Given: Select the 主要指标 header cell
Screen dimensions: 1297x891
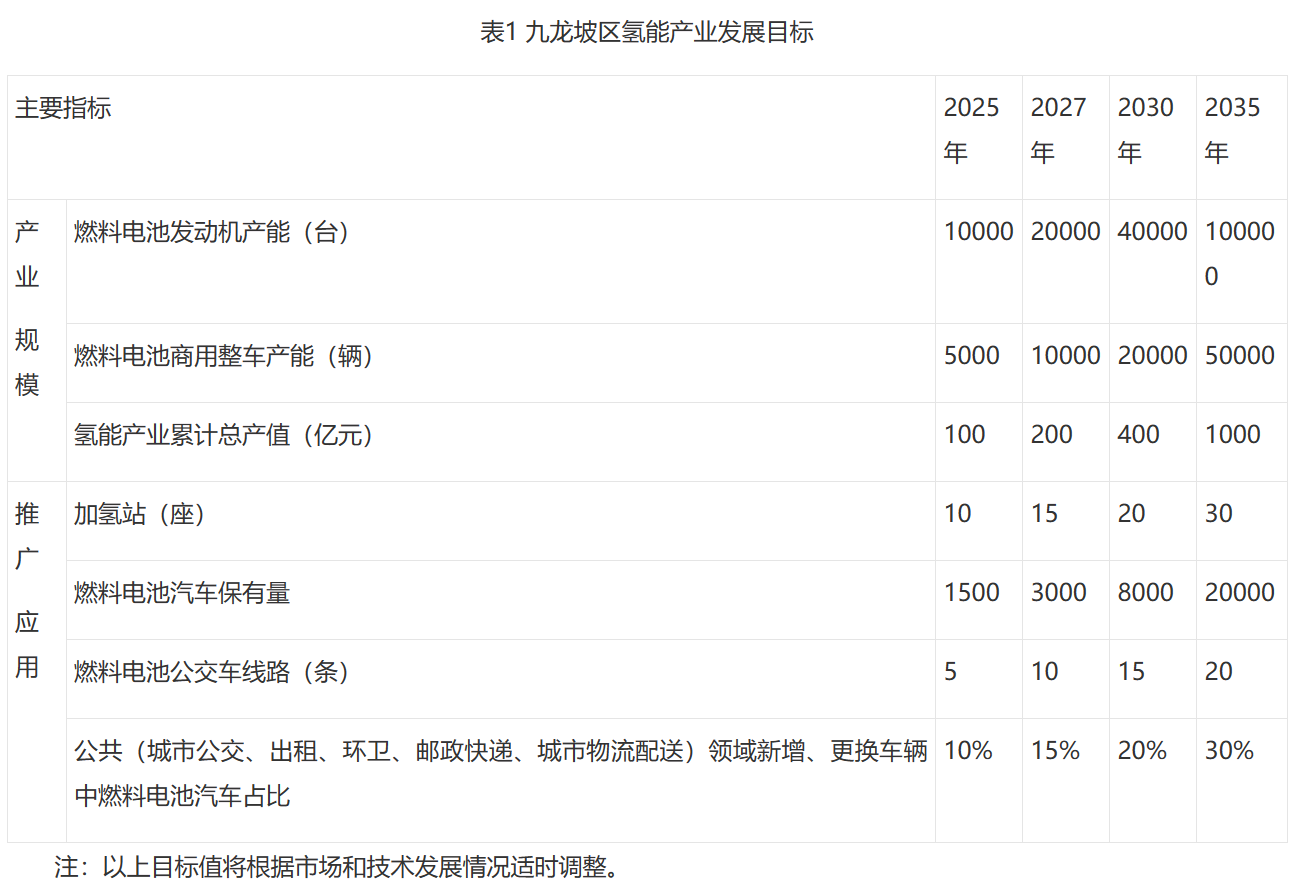Looking at the screenshot, I should pos(471,138).
